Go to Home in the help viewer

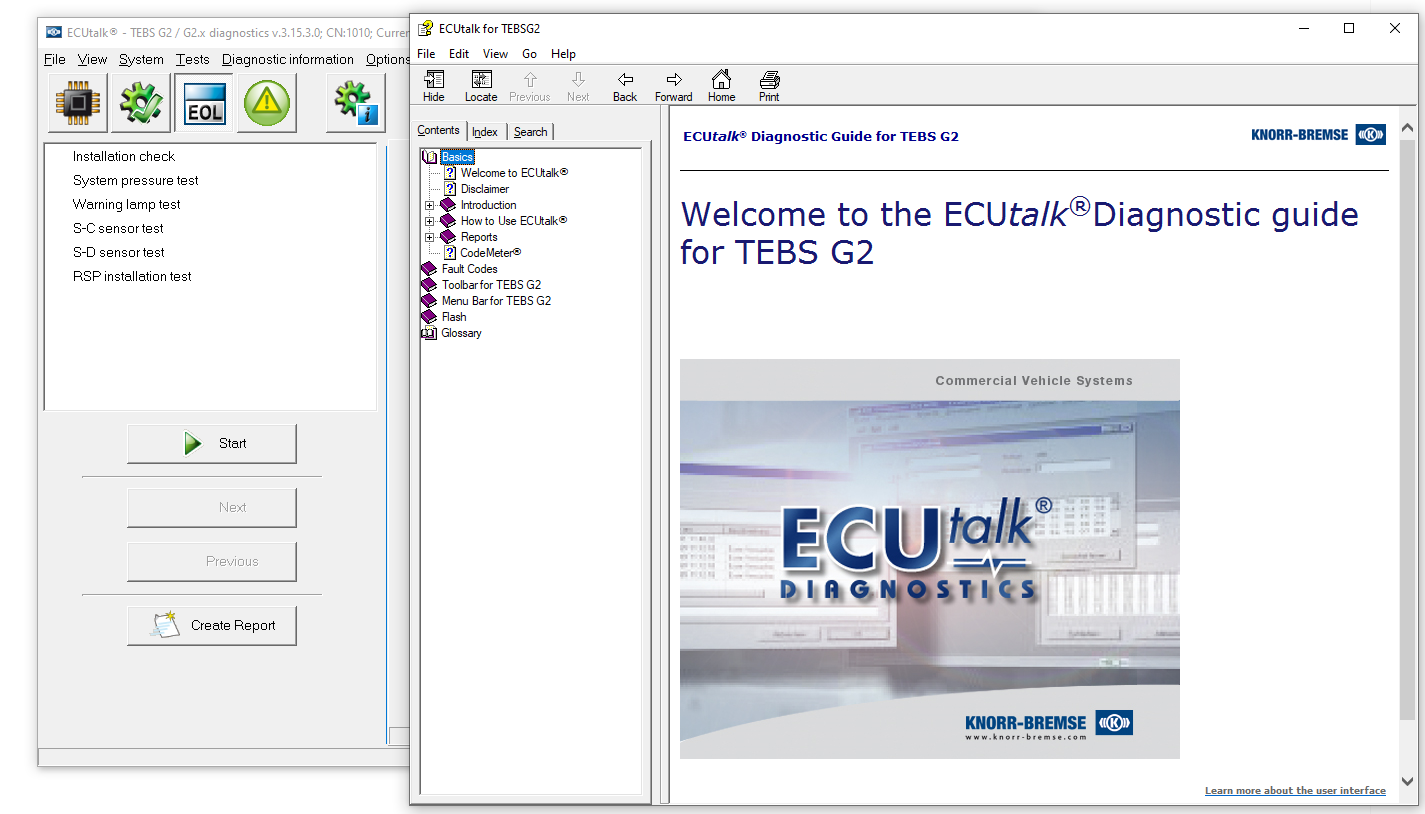click(x=721, y=87)
